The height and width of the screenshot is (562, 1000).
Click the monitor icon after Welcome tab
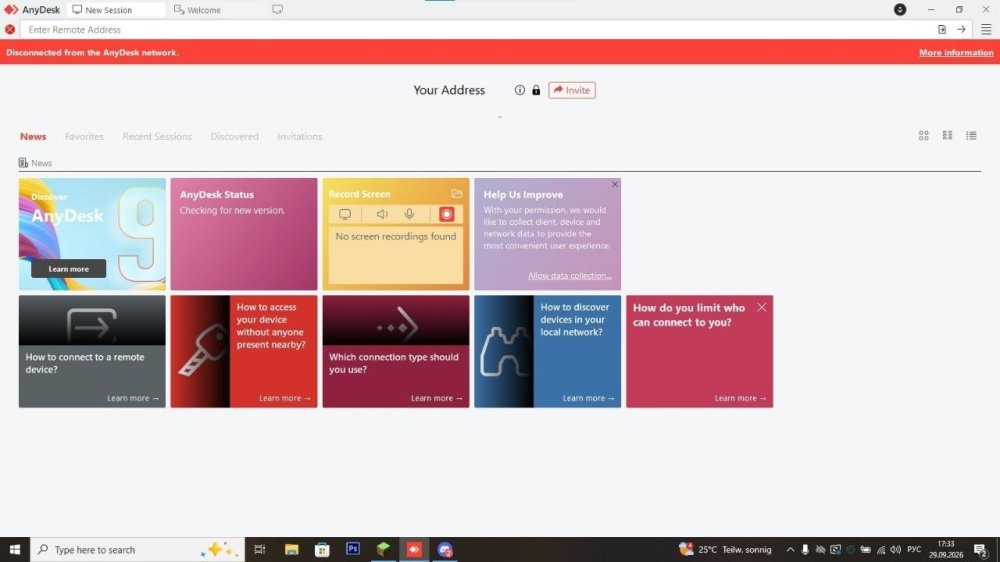click(277, 10)
